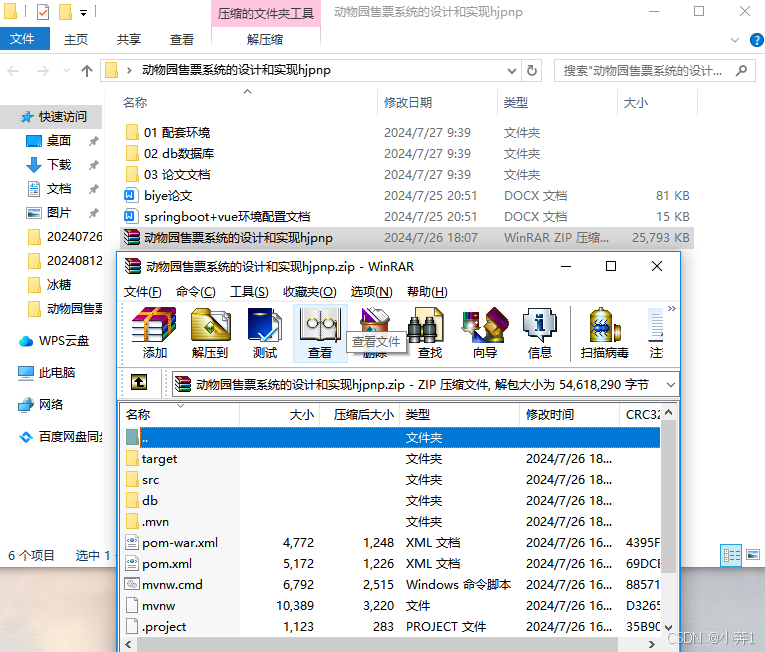Open the 查看 ribbon tab
Image resolution: width=765 pixels, height=652 pixels.
pyautogui.click(x=181, y=40)
